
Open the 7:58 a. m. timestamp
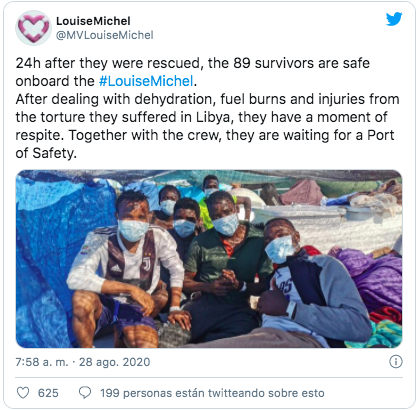coord(42,362)
